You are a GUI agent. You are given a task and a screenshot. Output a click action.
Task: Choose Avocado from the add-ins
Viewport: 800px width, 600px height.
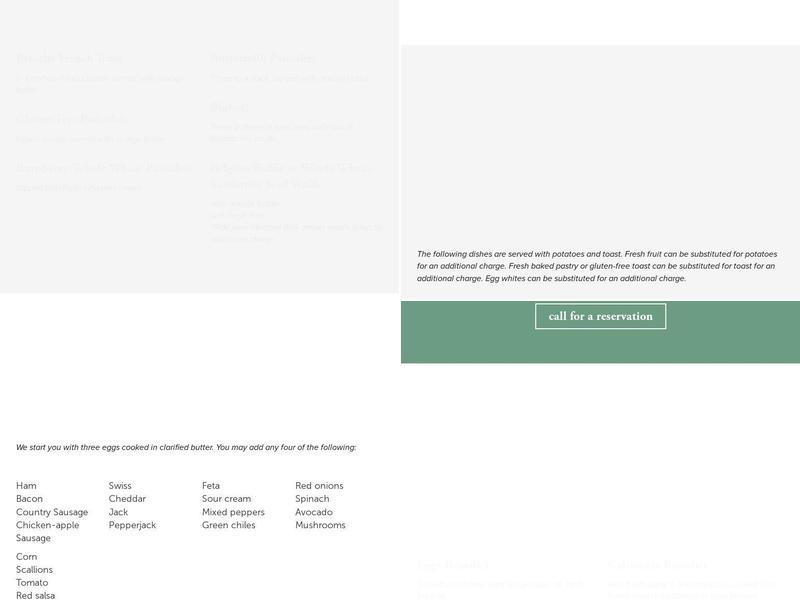[x=314, y=512]
